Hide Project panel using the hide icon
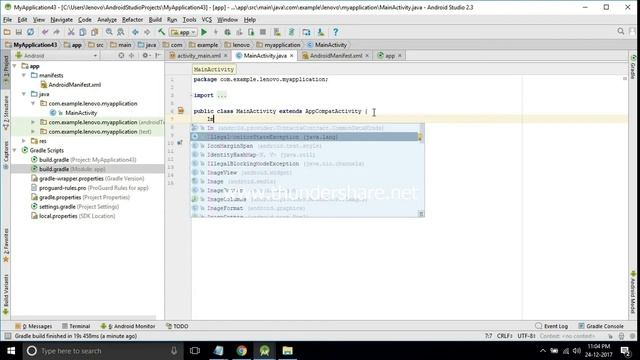Screen dimensions: 640x360 click(158, 56)
